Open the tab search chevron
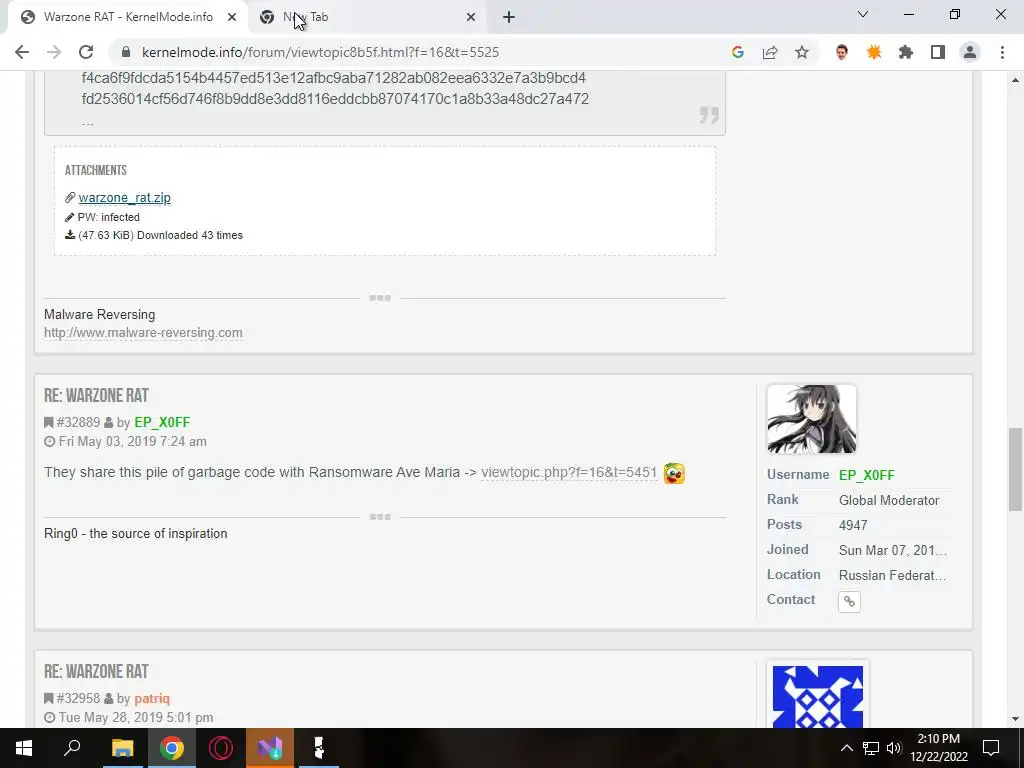This screenshot has width=1024, height=768. pyautogui.click(x=863, y=14)
